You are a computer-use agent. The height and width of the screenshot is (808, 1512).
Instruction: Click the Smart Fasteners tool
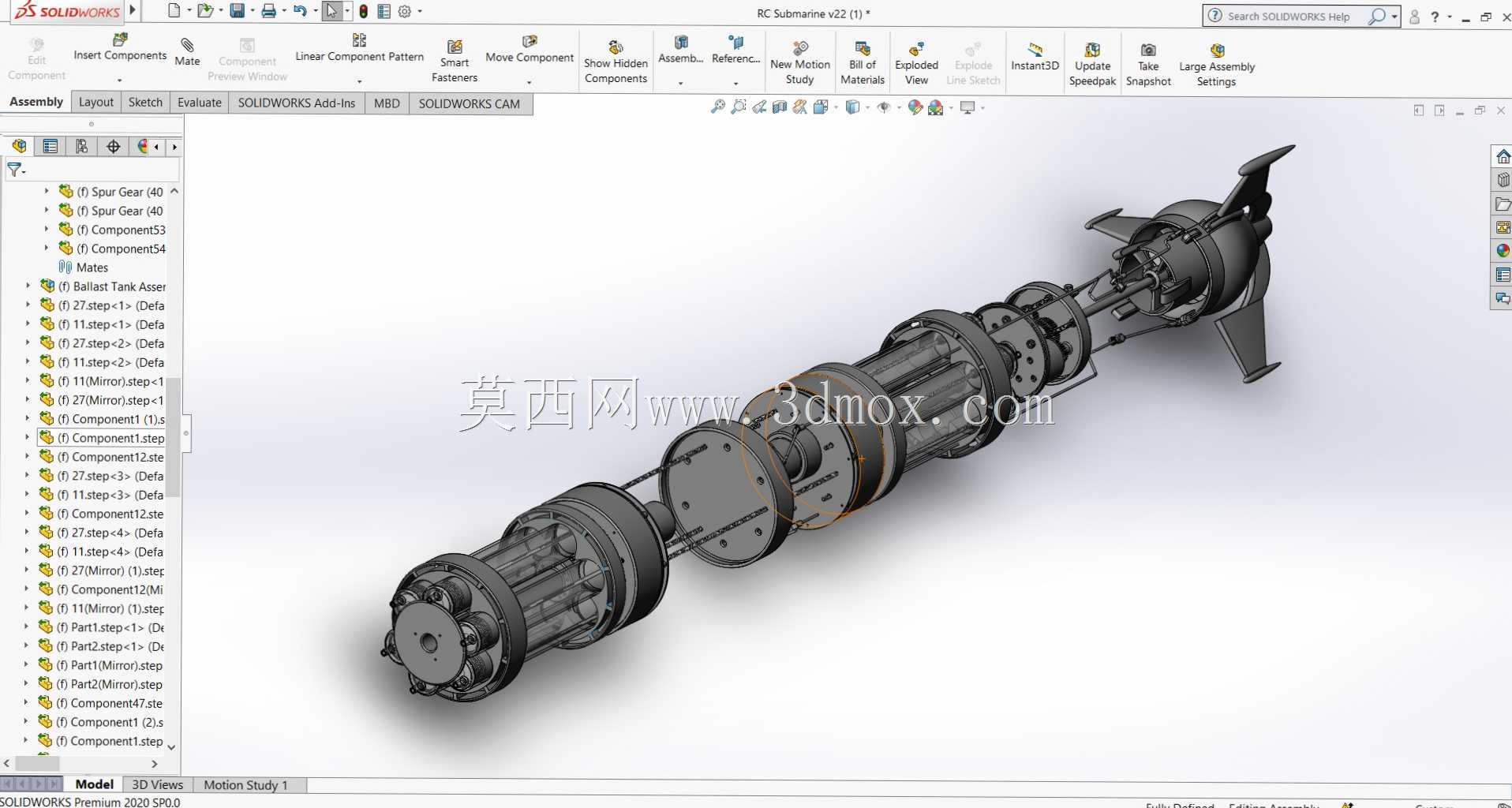coord(455,61)
